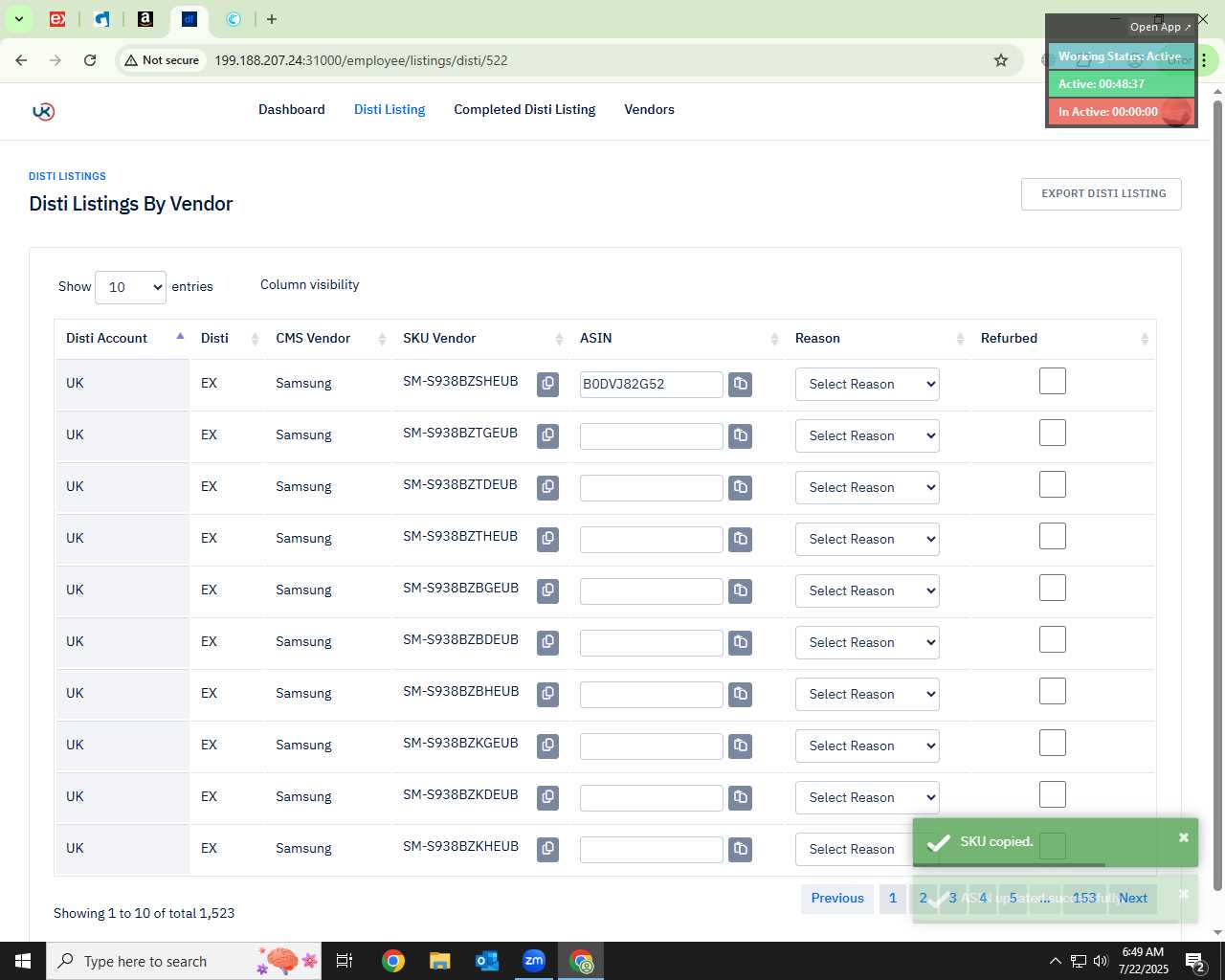The image size is (1225, 980).
Task: Click paste ASIN icon in SM-S938BZKHEUB row
Action: [x=740, y=849]
